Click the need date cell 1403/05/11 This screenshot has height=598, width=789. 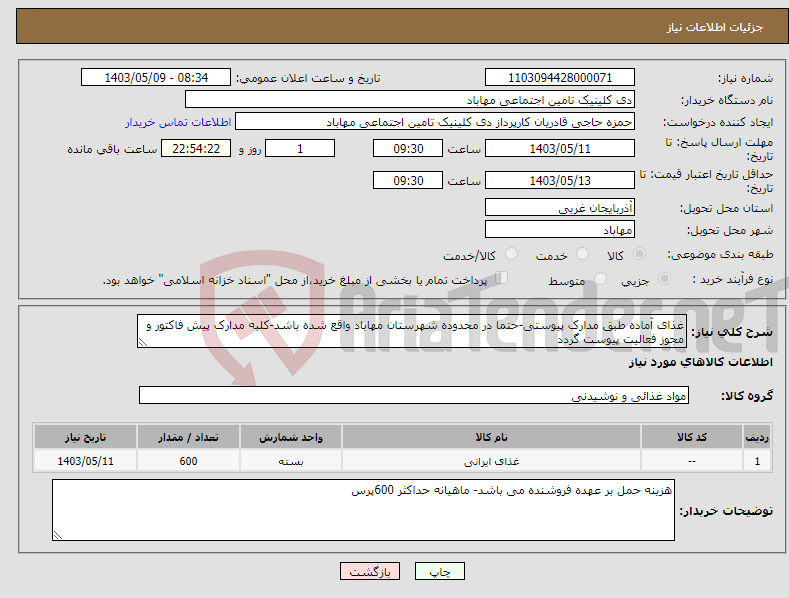86,461
